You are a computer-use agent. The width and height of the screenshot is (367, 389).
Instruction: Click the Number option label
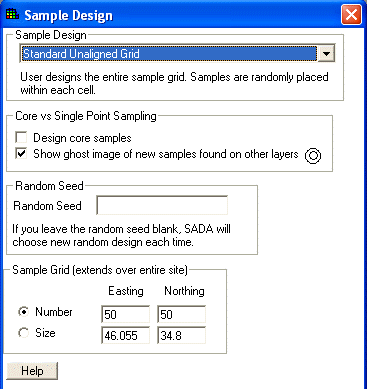pos(54,312)
